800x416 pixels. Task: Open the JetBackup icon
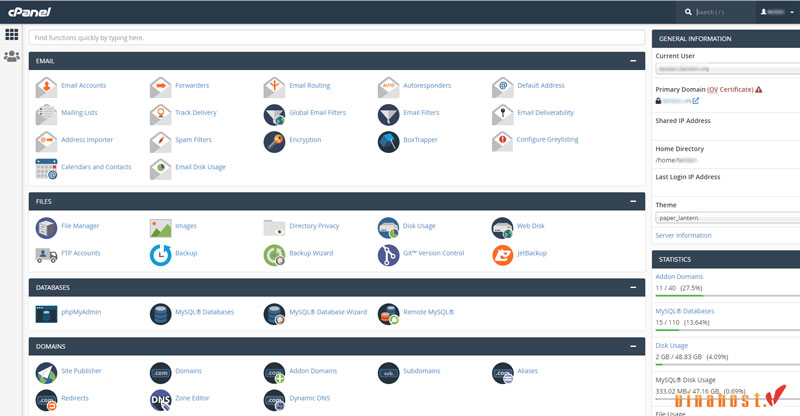[x=503, y=255]
